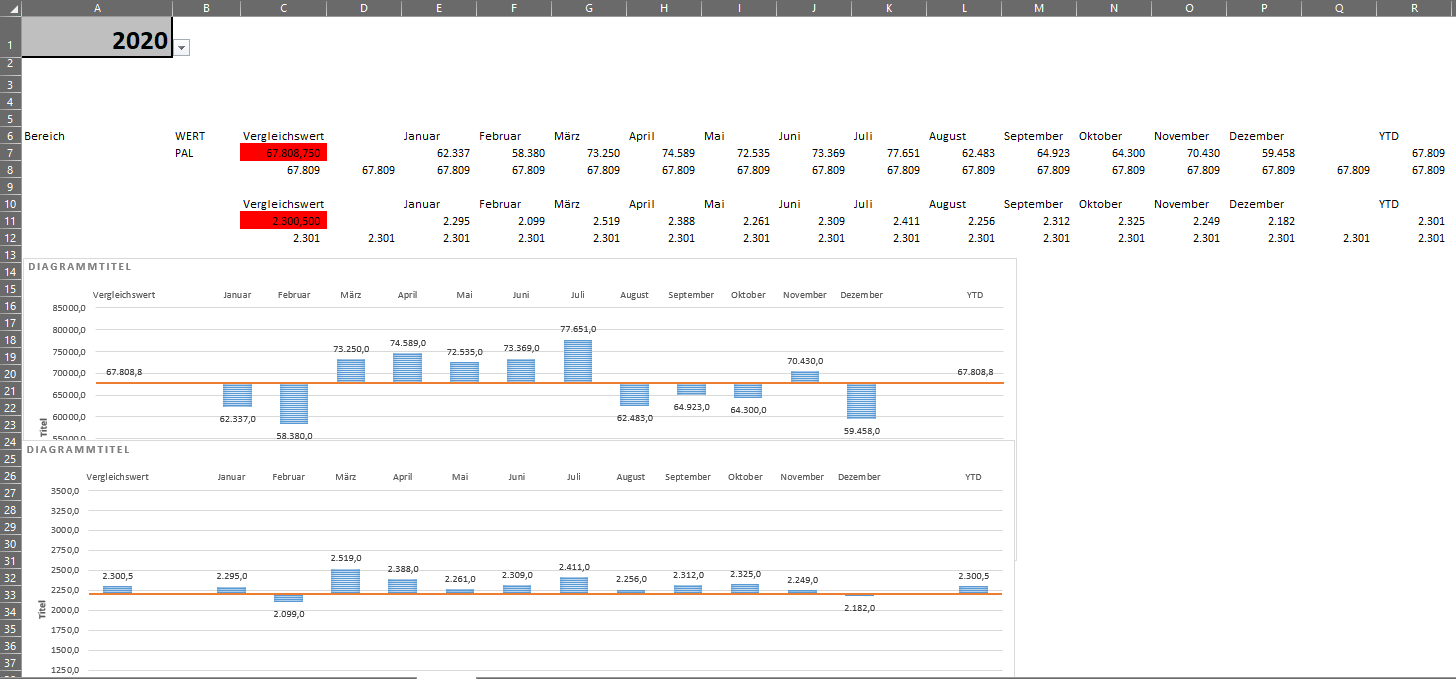Click cell value 2.411 in row 11
This screenshot has height=679, width=1456.
(906, 221)
